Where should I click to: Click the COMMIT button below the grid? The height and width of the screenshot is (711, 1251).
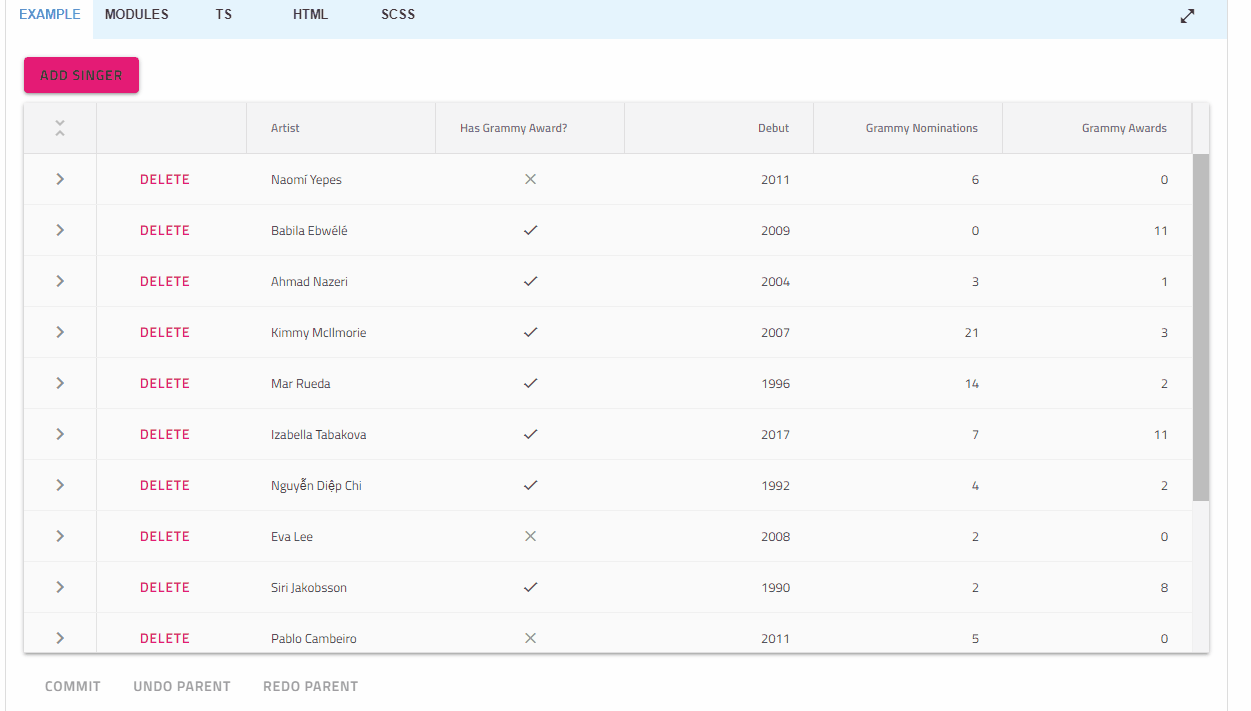point(71,686)
